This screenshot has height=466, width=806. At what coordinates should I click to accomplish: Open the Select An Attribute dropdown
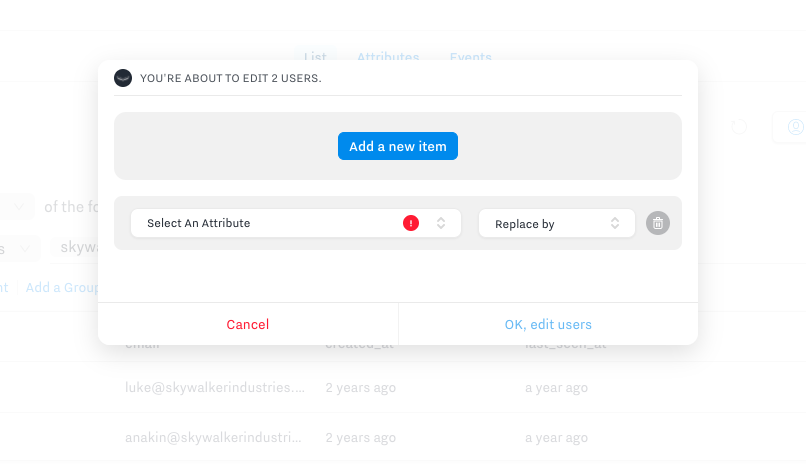(x=296, y=223)
